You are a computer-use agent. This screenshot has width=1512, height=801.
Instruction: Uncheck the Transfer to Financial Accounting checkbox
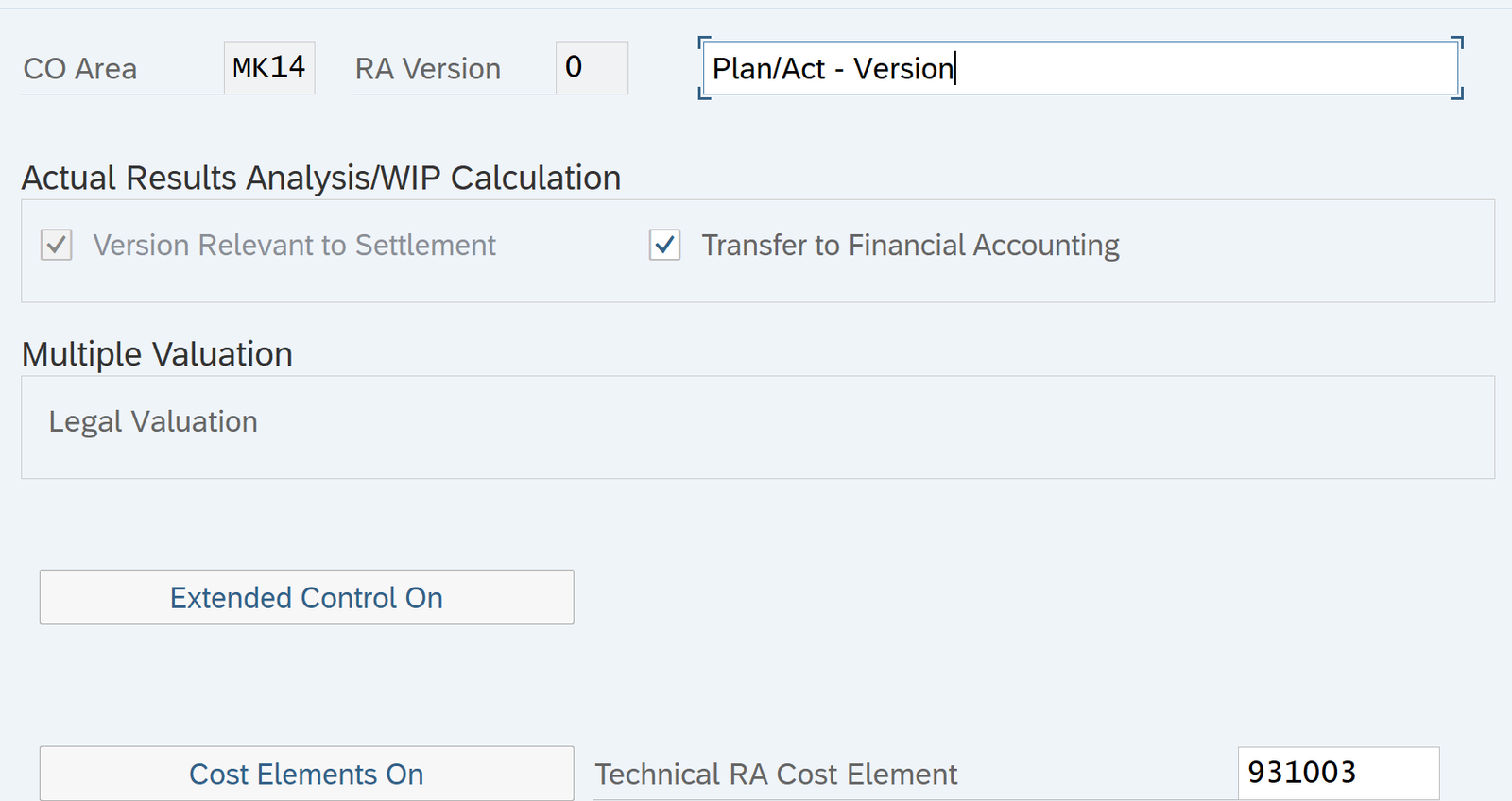click(665, 246)
